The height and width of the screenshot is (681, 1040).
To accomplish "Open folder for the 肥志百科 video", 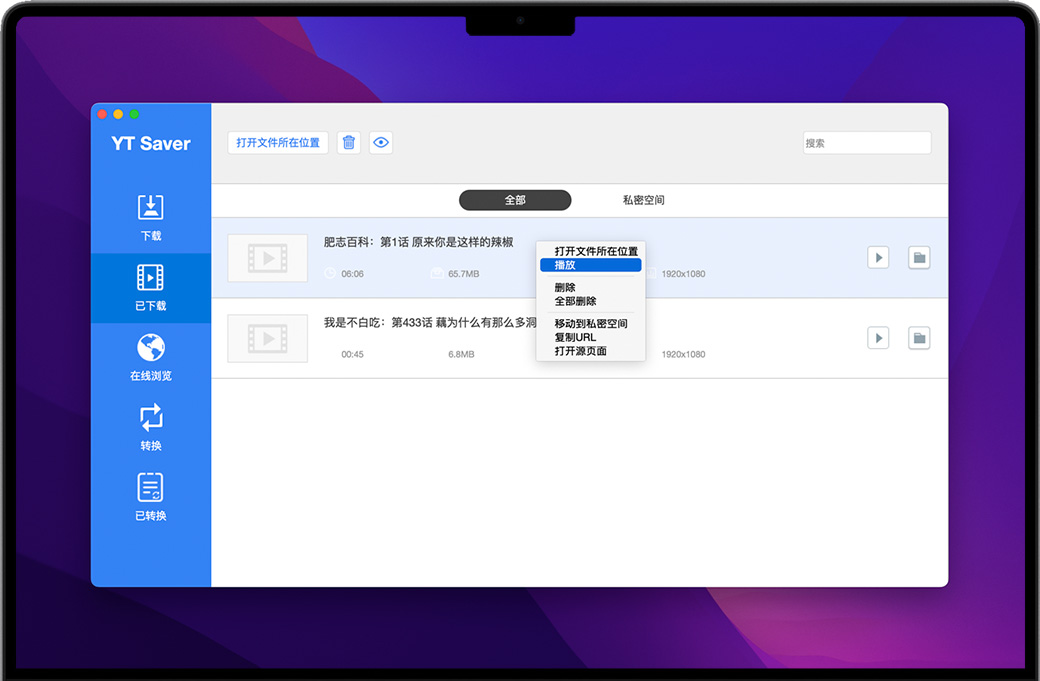I will 919,257.
